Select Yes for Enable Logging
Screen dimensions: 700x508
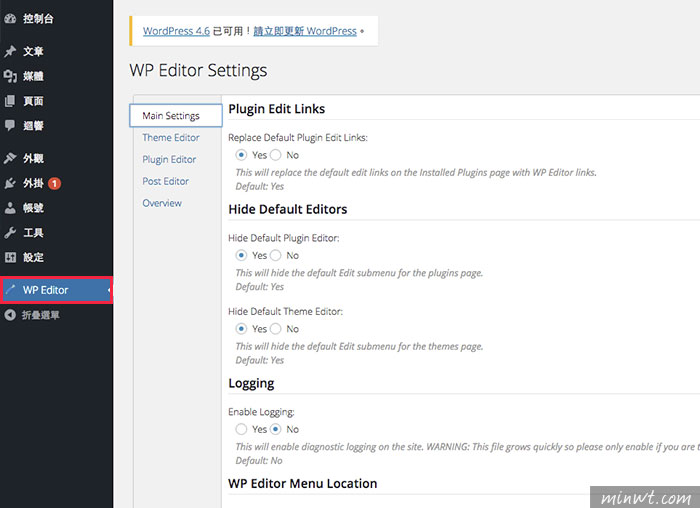click(241, 429)
